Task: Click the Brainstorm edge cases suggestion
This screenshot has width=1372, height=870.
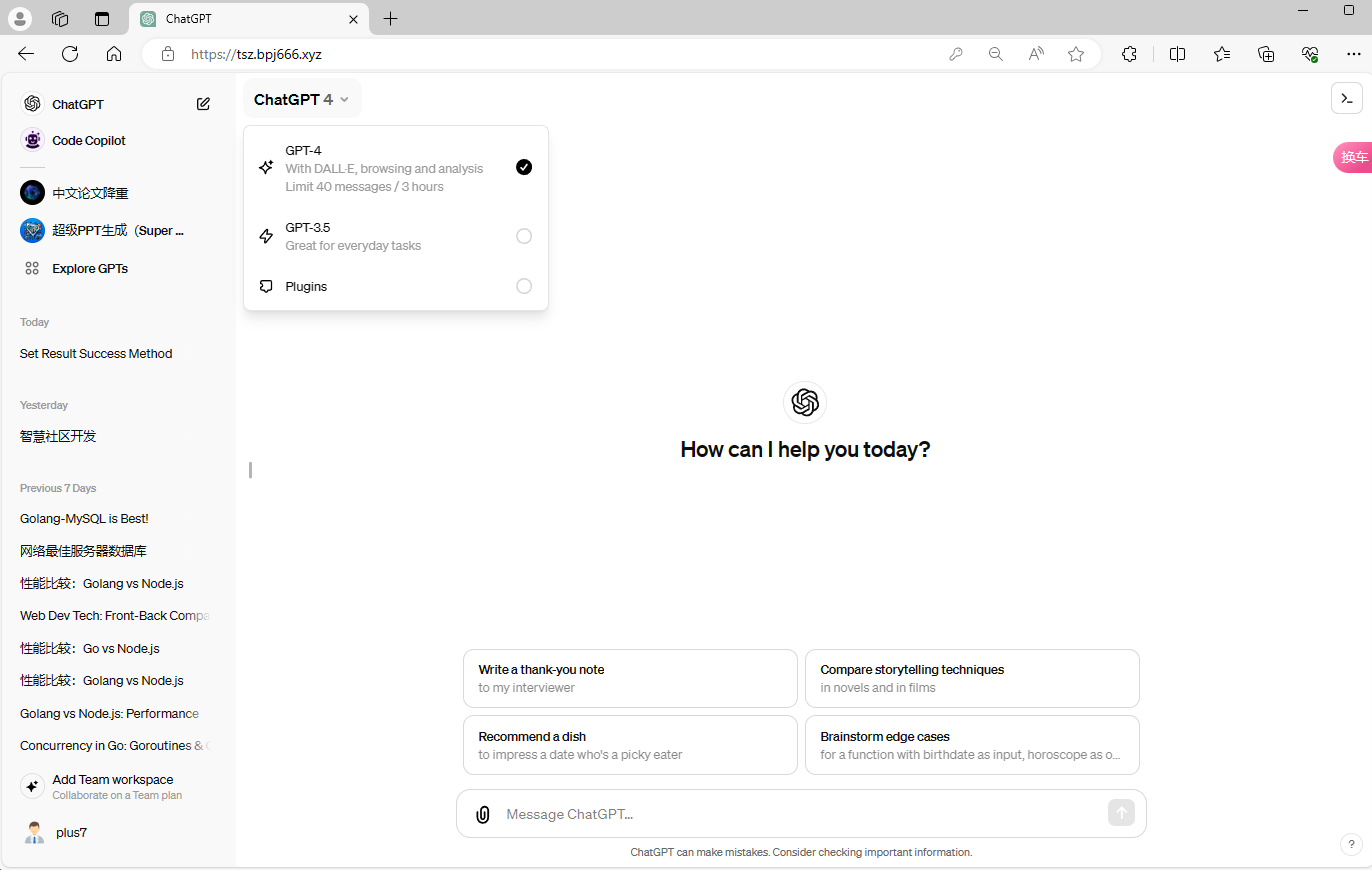Action: (972, 745)
